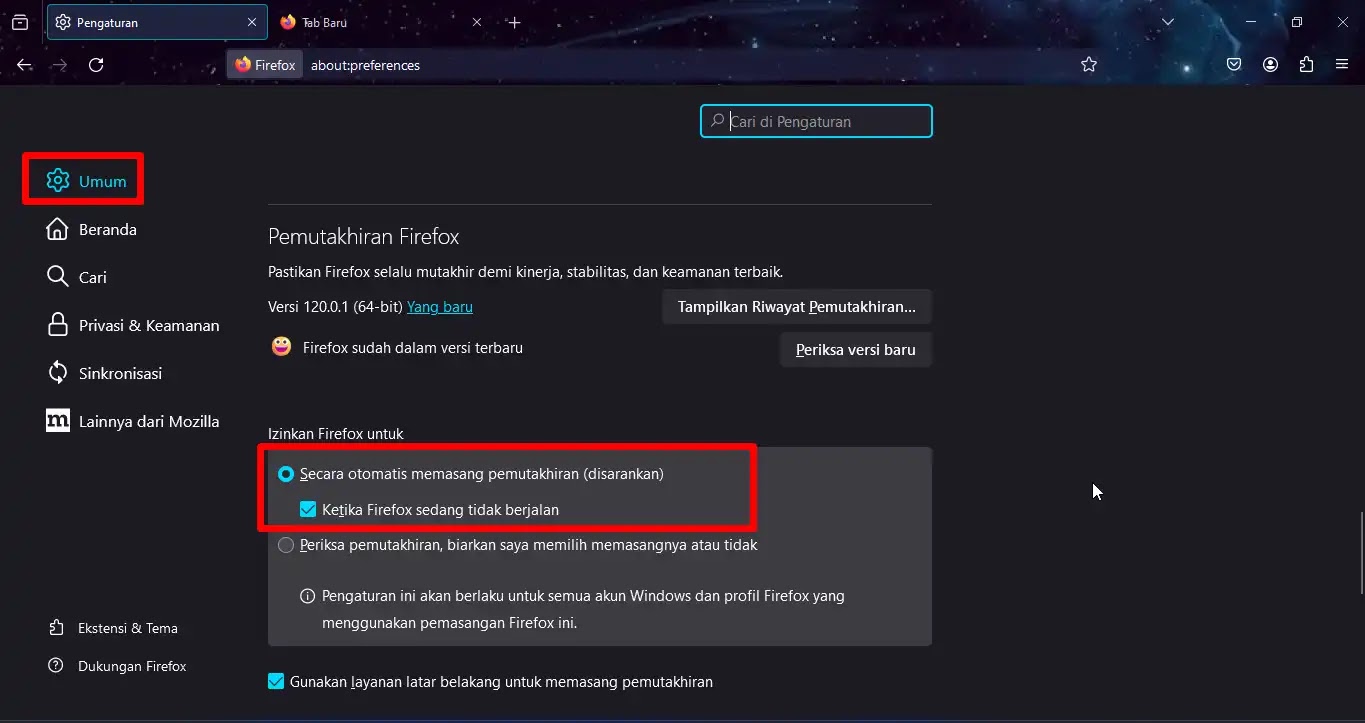Open the Pocket save icon
The image size is (1365, 723).
[1234, 65]
